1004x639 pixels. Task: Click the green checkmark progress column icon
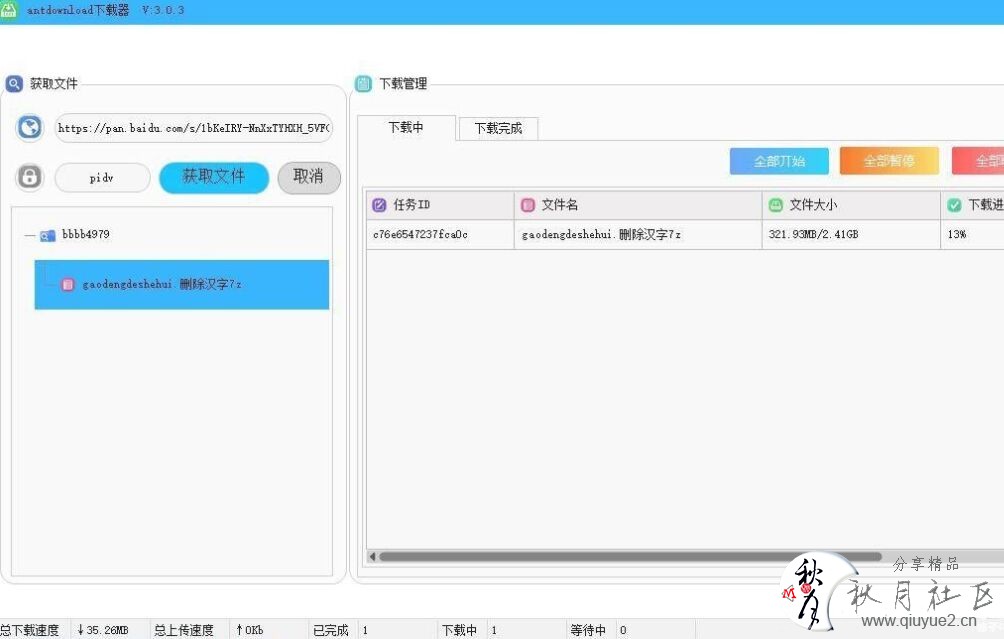[x=954, y=205]
